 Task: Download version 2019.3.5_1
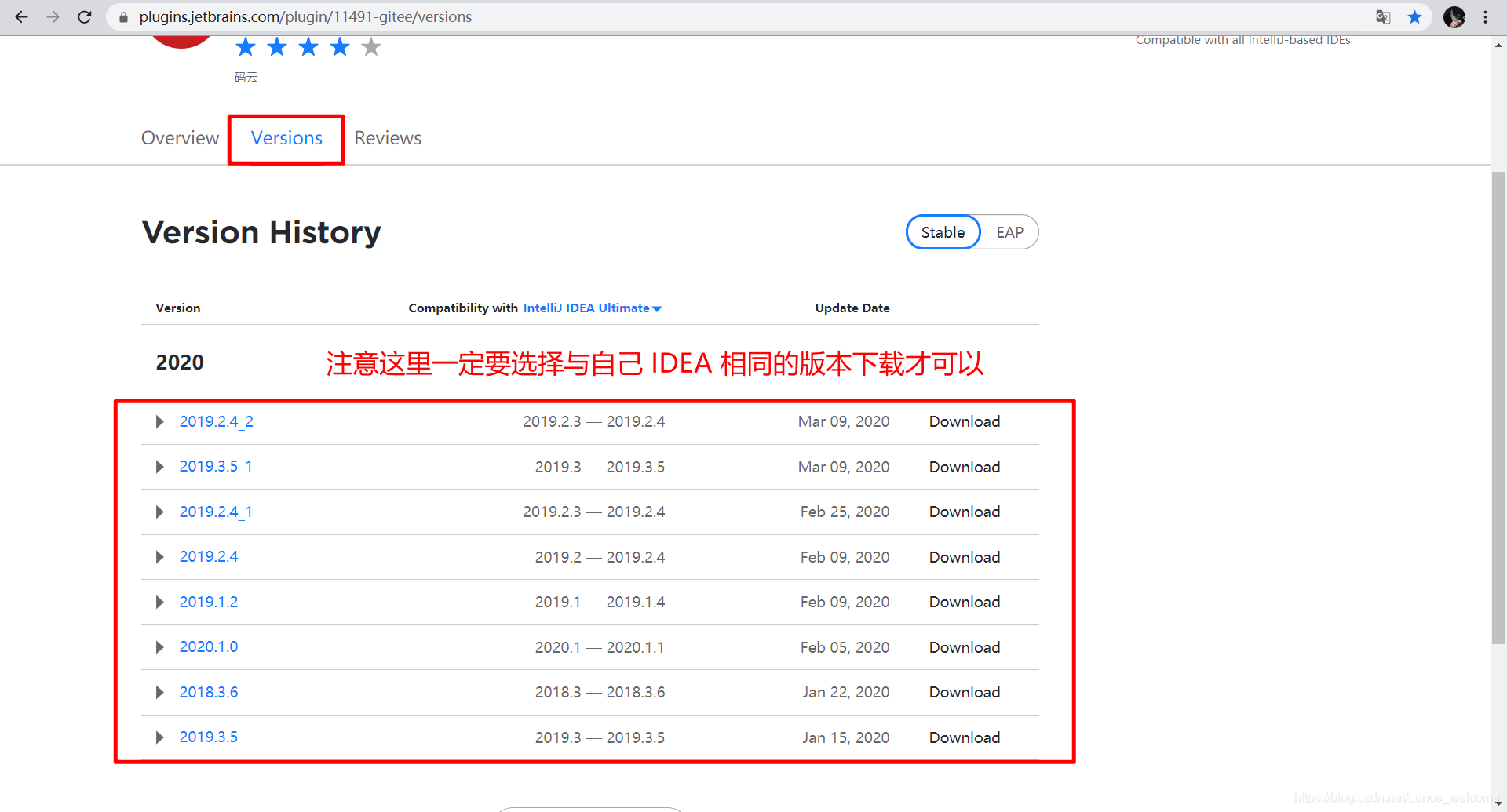point(965,467)
